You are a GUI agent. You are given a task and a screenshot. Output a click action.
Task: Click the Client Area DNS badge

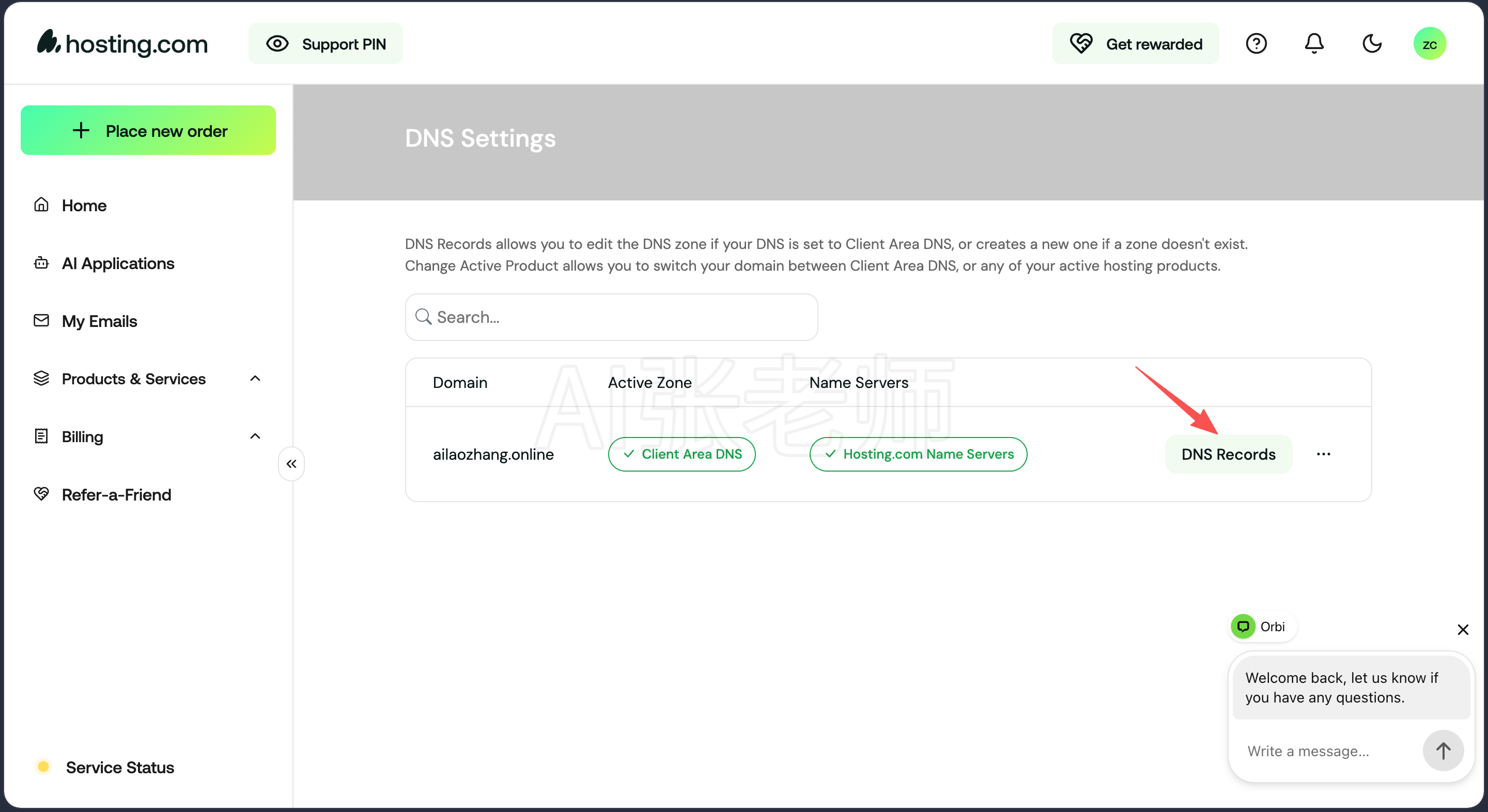[x=681, y=455]
